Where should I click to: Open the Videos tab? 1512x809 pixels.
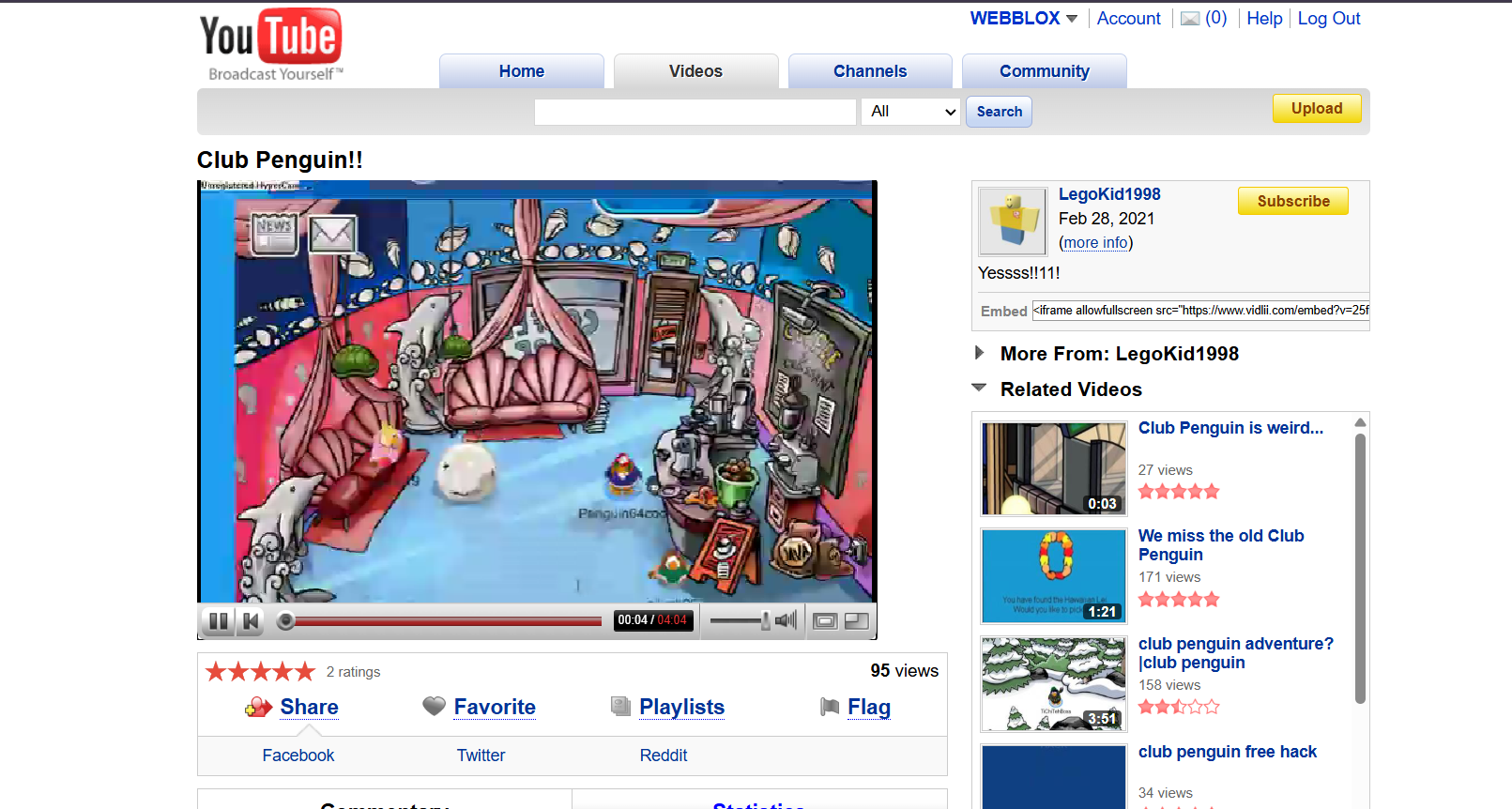pyautogui.click(x=695, y=71)
